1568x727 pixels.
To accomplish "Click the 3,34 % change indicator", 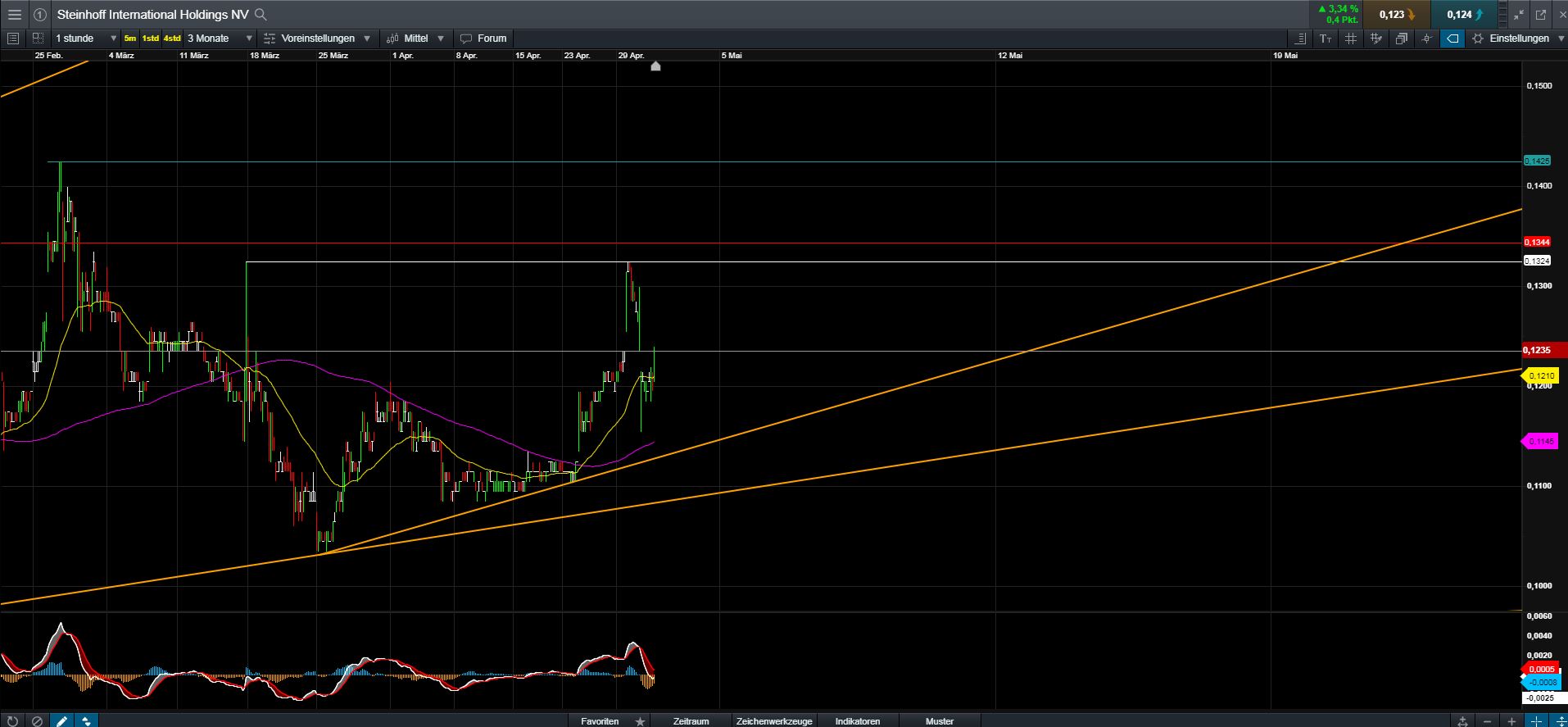I will coord(1337,9).
